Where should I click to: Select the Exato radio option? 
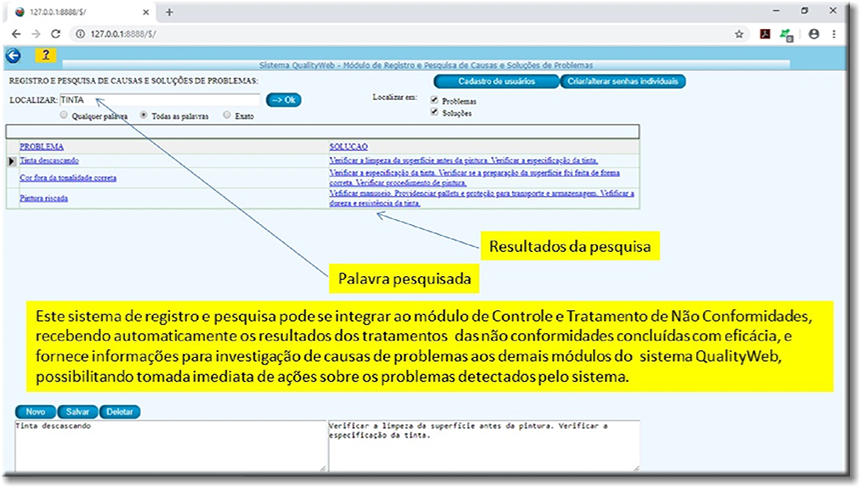(227, 115)
